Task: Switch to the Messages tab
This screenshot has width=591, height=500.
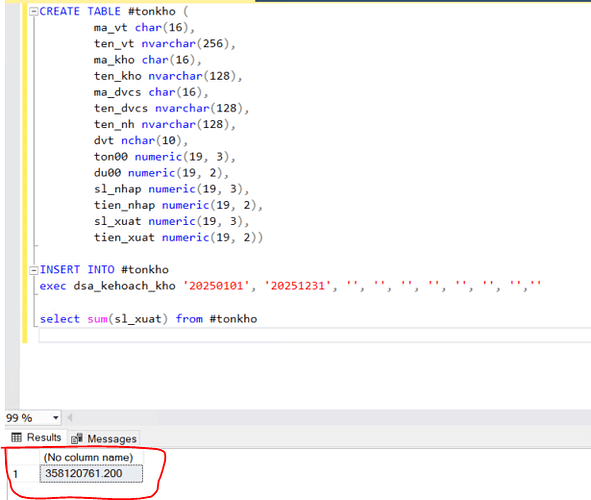Action: tap(104, 439)
